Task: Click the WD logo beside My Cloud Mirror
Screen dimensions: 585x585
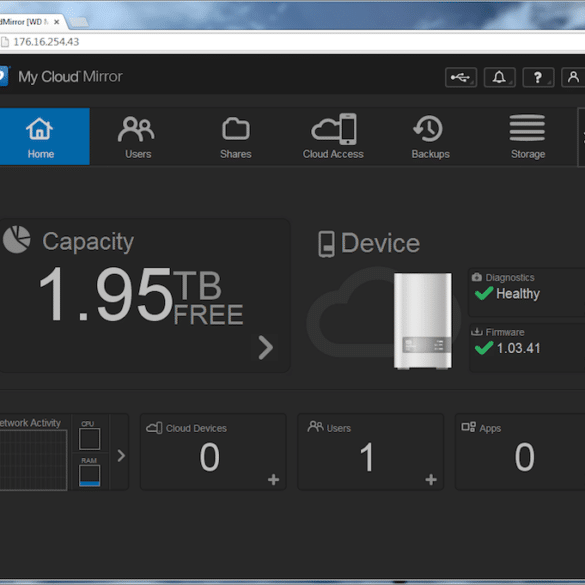Action: pyautogui.click(x=4, y=76)
